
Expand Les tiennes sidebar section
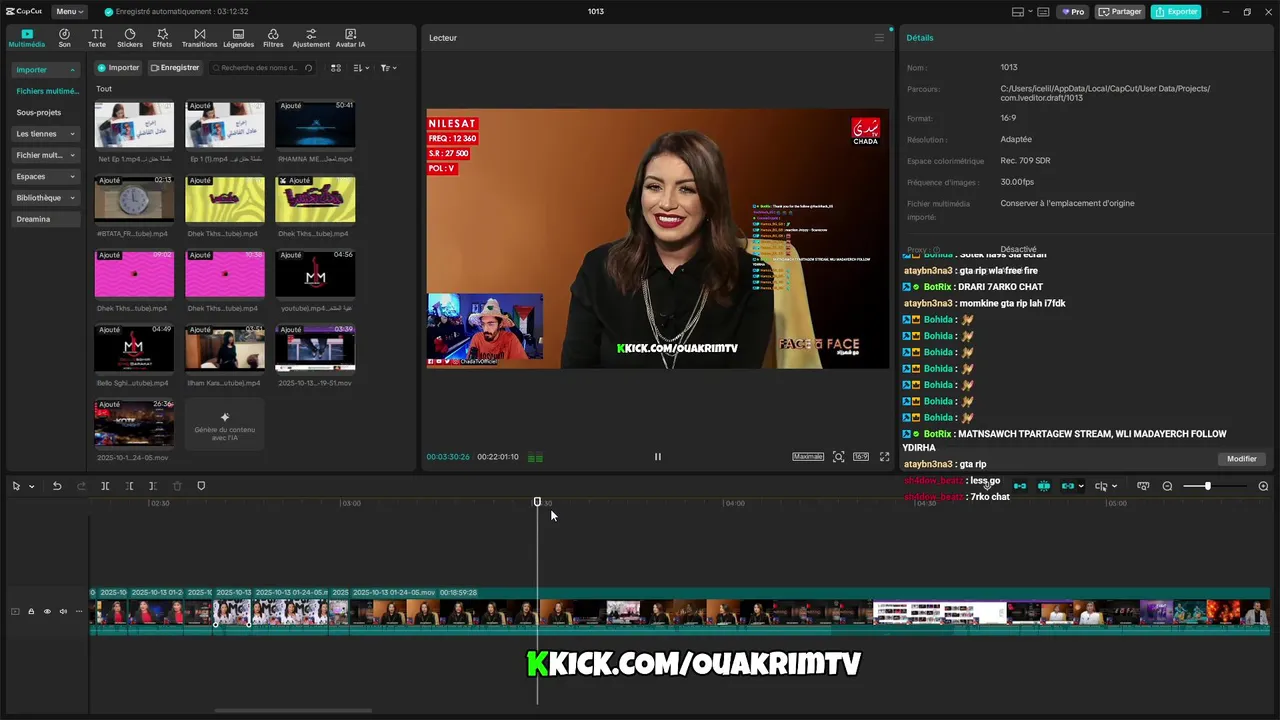45,134
